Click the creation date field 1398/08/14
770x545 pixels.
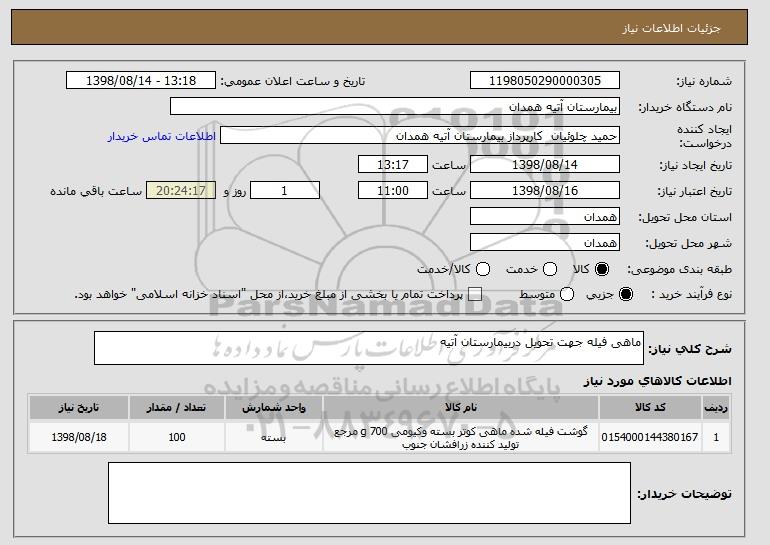point(545,164)
